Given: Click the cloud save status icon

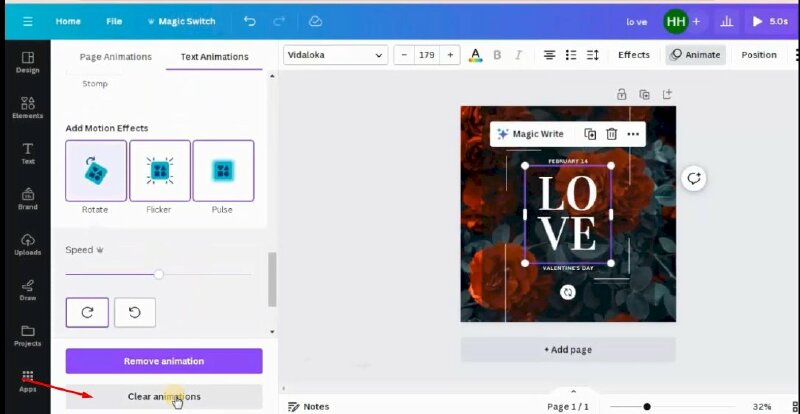Looking at the screenshot, I should [316, 21].
